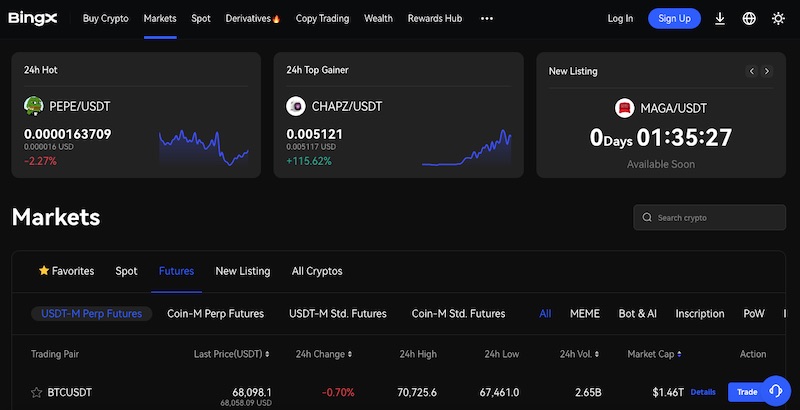Switch to the Spot markets tab
800x410 pixels.
[126, 271]
